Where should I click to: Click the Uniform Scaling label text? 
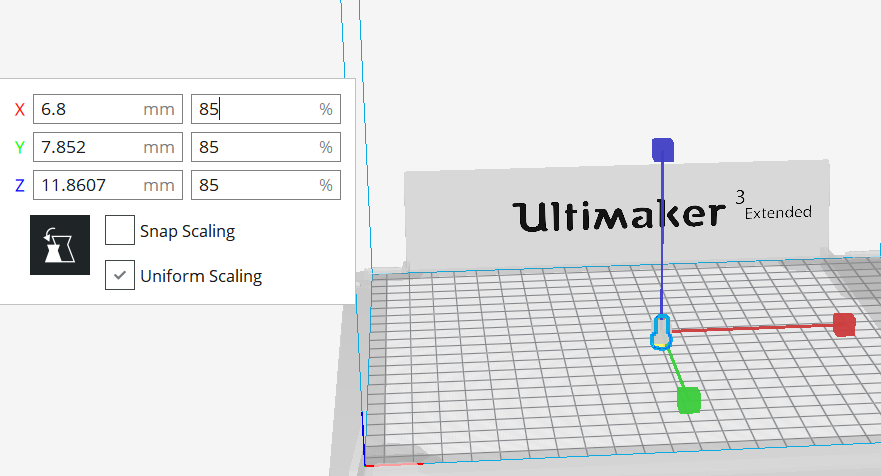[x=201, y=276]
